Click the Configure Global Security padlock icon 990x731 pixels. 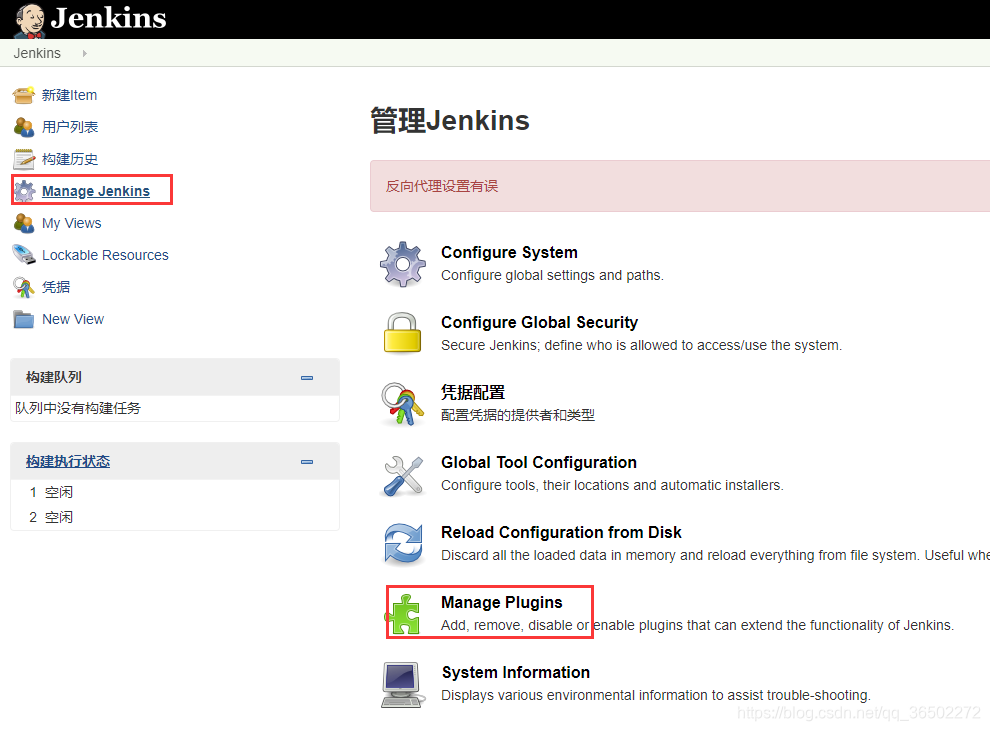coord(402,333)
